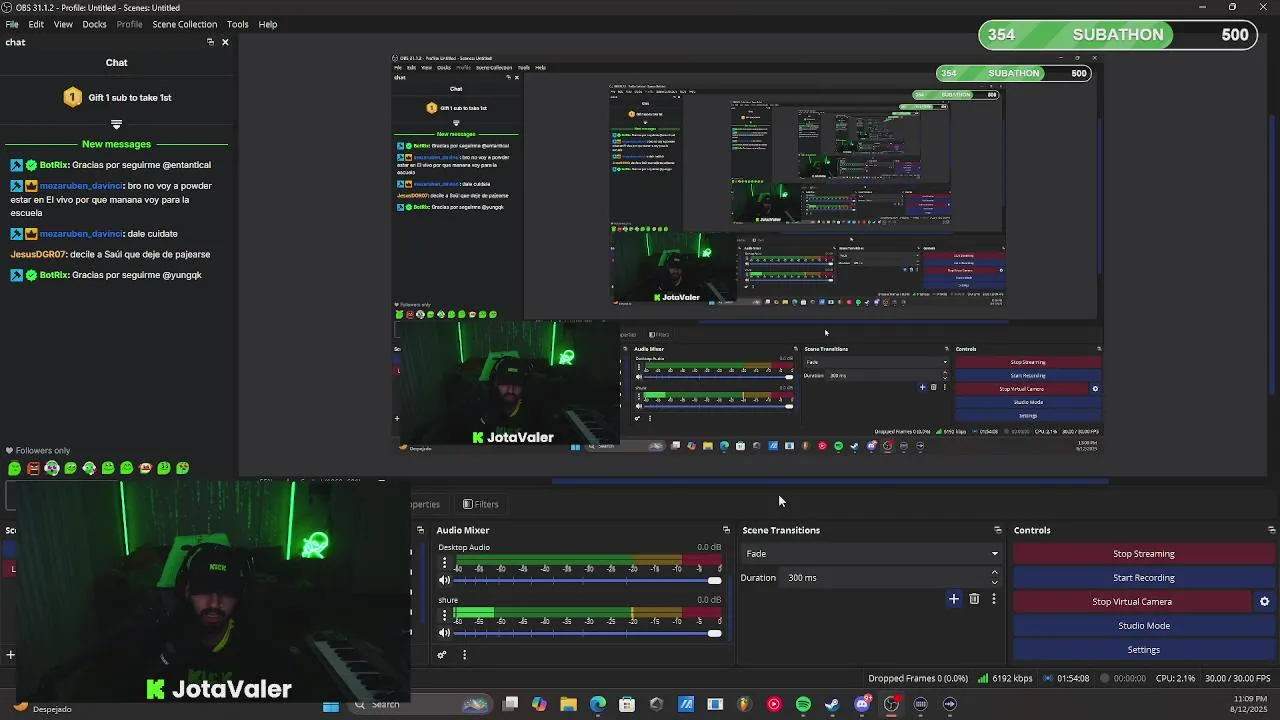The height and width of the screenshot is (720, 1280).
Task: Click Stop Streaming button
Action: (1143, 554)
